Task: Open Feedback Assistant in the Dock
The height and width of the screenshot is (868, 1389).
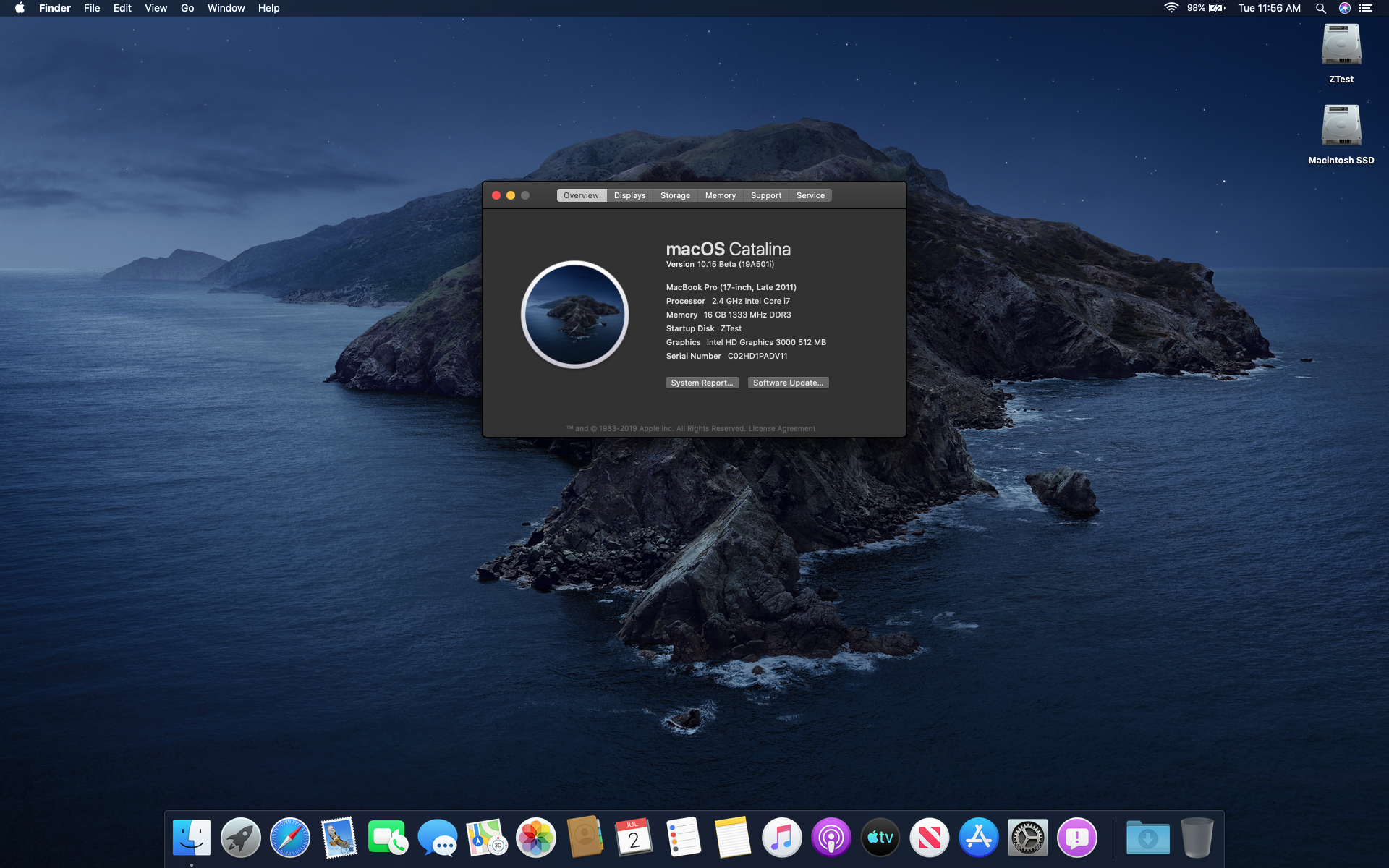Action: tap(1076, 838)
